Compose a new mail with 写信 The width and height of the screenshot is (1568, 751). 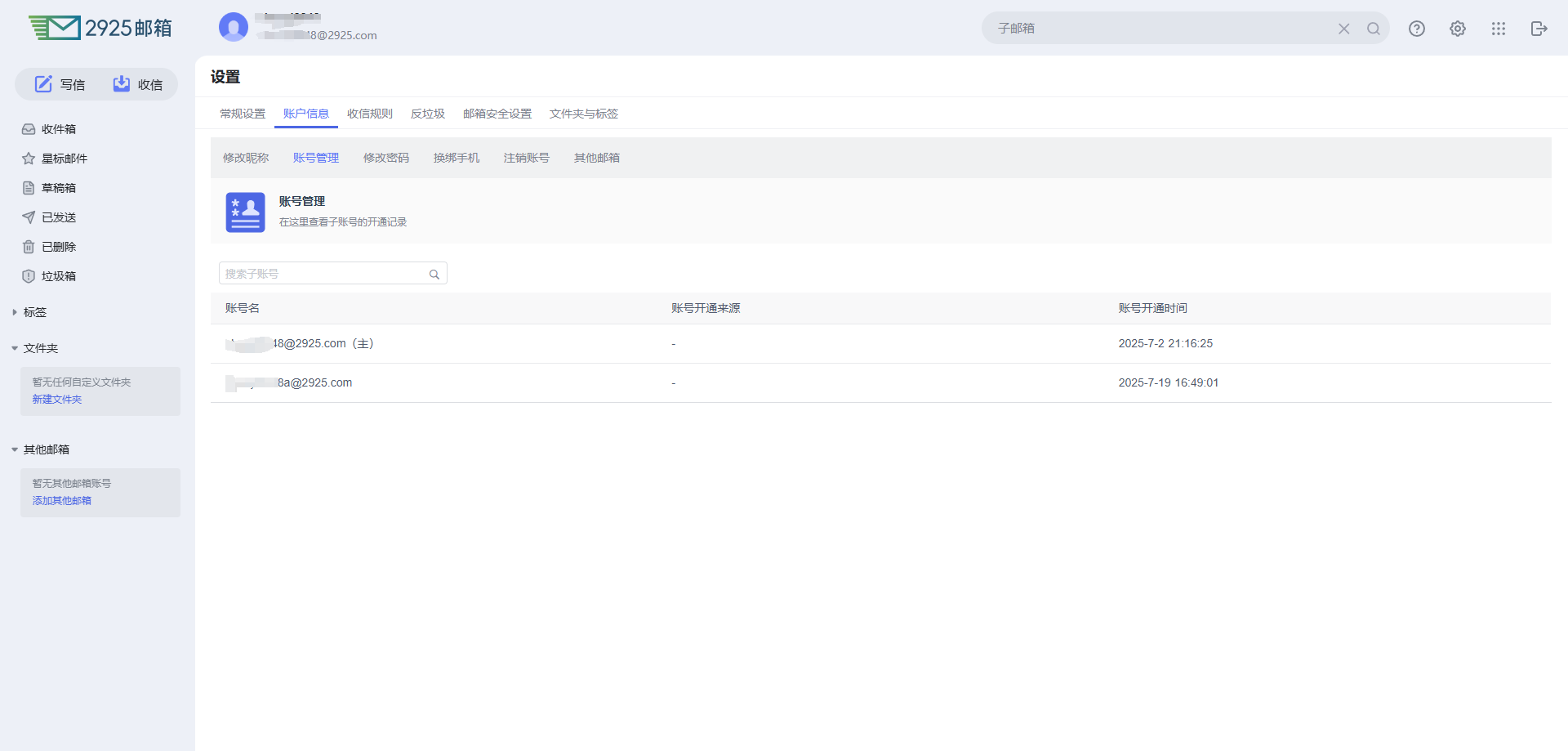pyautogui.click(x=60, y=84)
